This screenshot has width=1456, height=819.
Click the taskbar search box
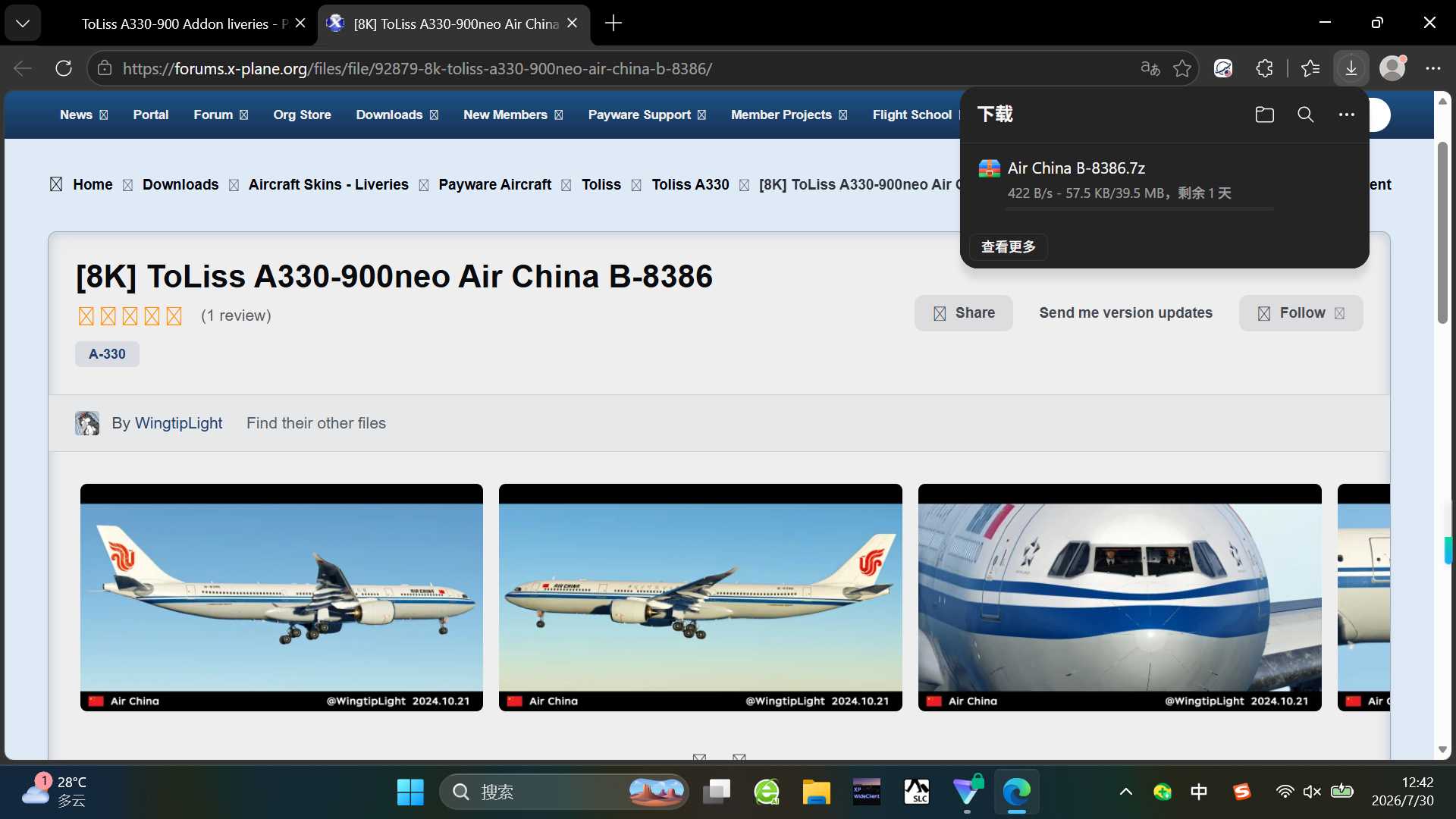click(564, 792)
